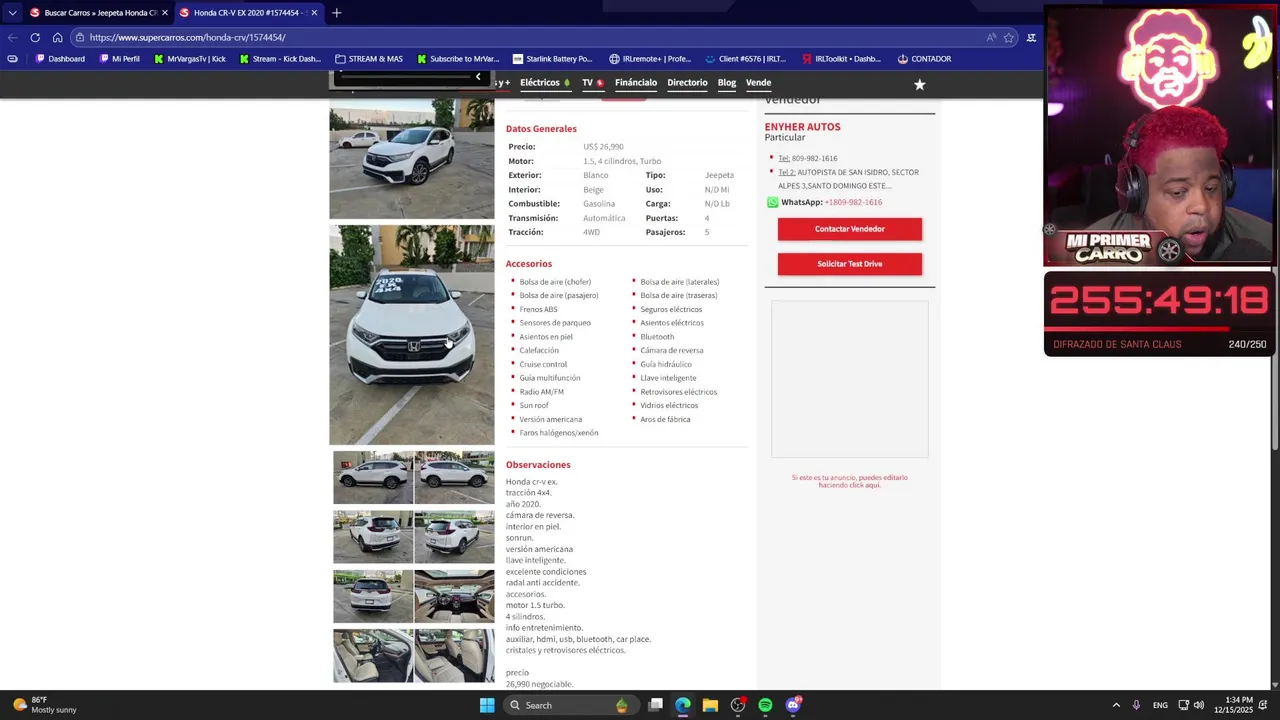This screenshot has width=1280, height=720.
Task: Open the tab search chevron in the browser
Action: [x=12, y=13]
